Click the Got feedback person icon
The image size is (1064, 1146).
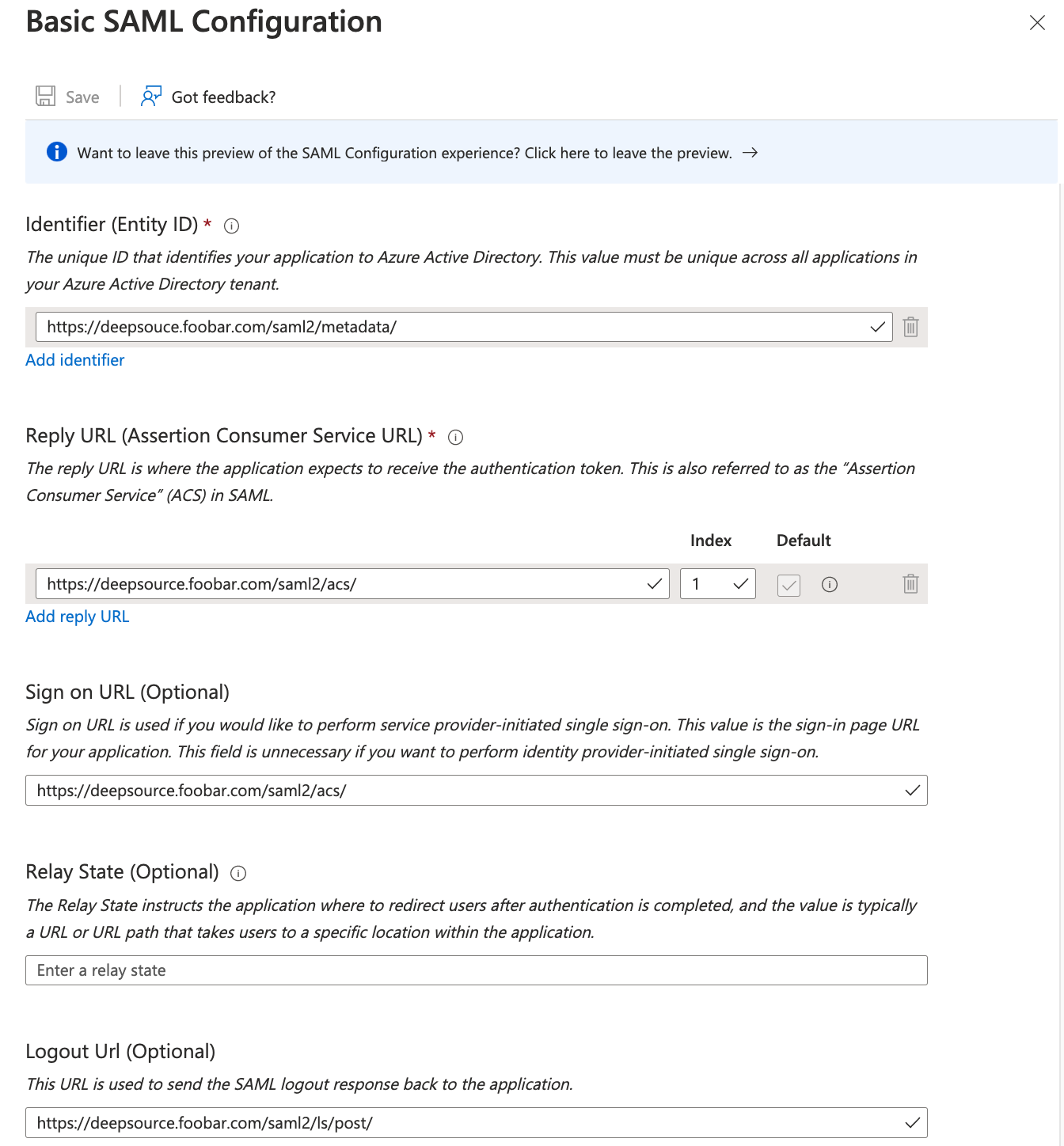(x=150, y=97)
